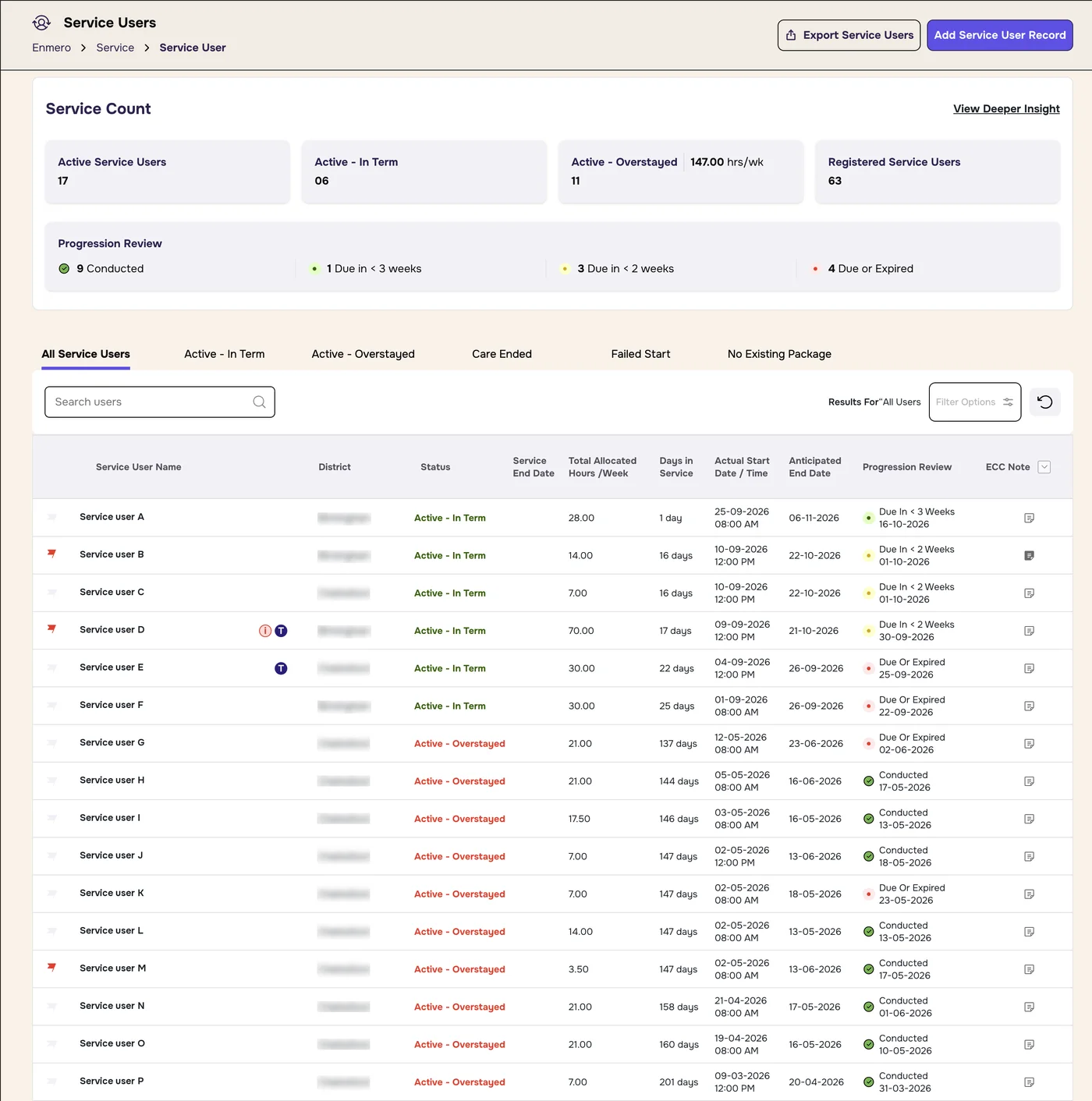Image resolution: width=1092 pixels, height=1101 pixels.
Task: Click the red info alert icon for Service user D
Action: [265, 631]
